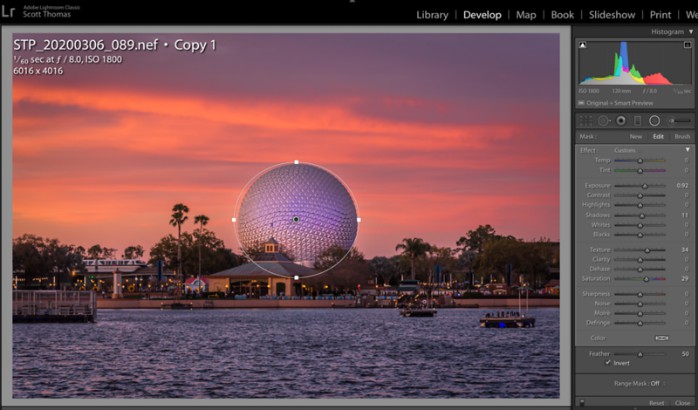This screenshot has height=410, width=698.
Task: Click New next to Mask
Action: (636, 137)
